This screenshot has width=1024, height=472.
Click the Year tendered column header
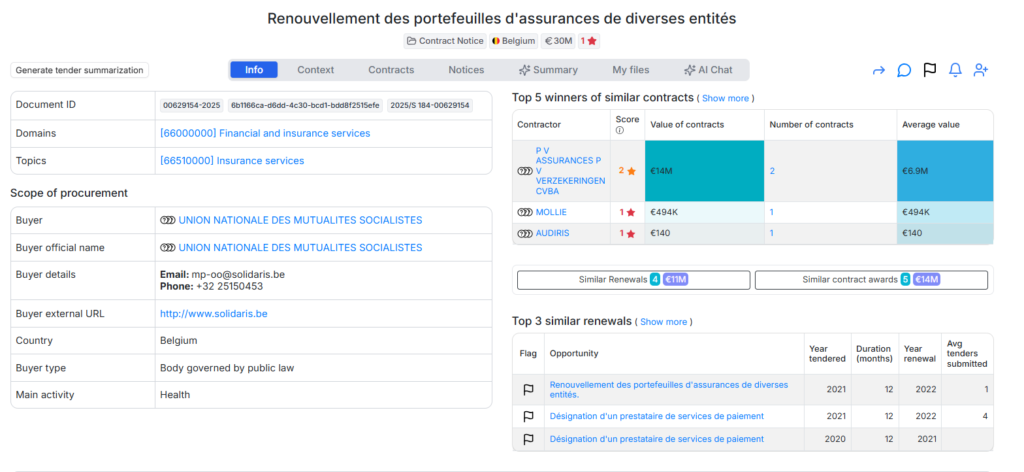coord(827,353)
